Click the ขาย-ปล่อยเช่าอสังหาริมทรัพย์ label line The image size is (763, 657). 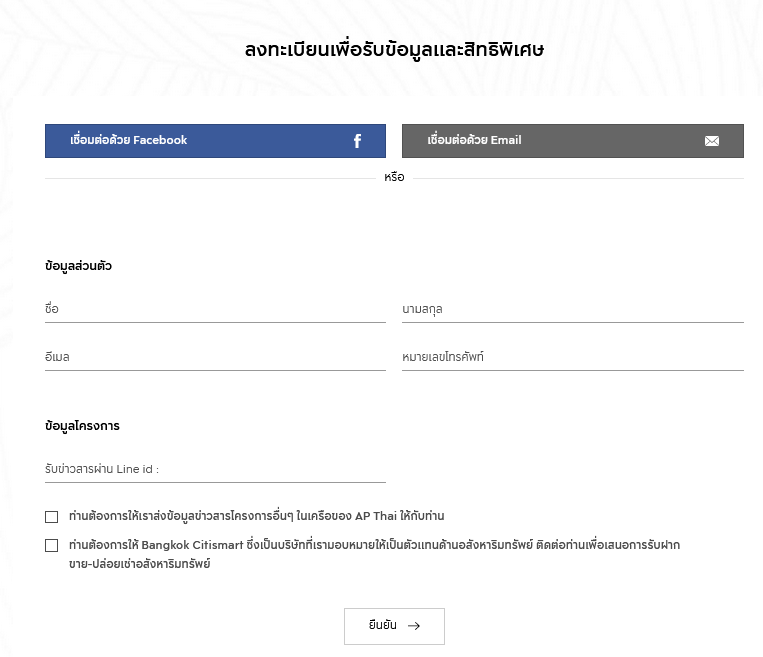pos(140,564)
